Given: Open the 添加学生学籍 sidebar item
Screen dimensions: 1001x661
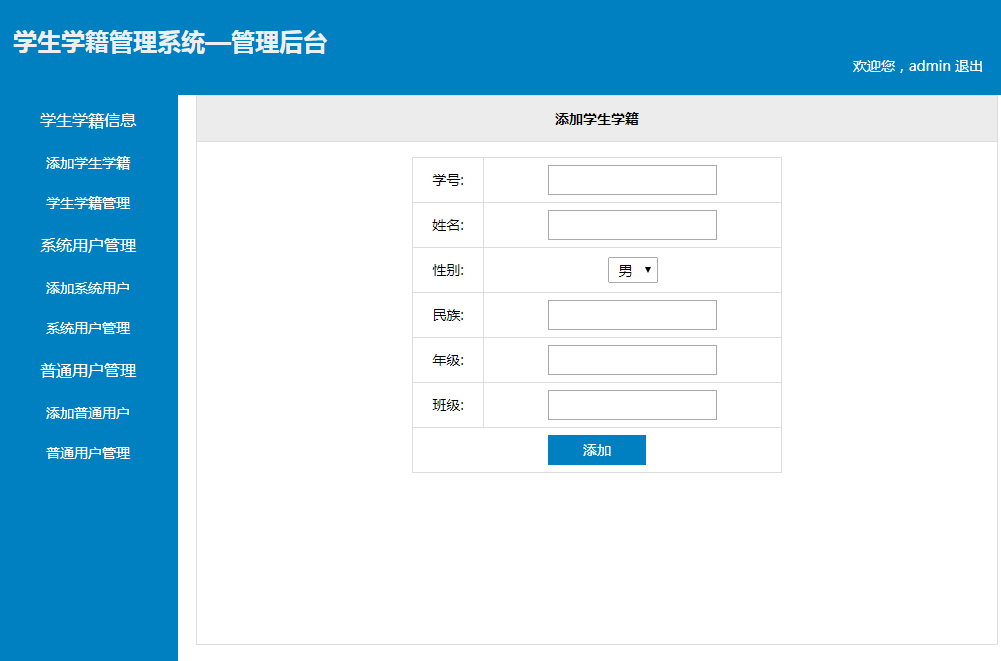Looking at the screenshot, I should [88, 163].
